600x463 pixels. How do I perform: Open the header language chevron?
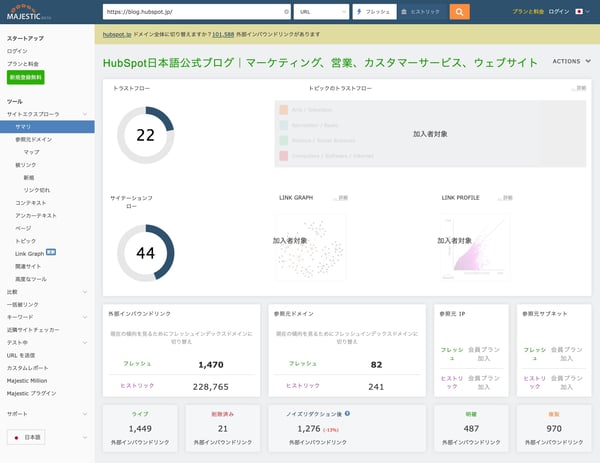(x=588, y=12)
